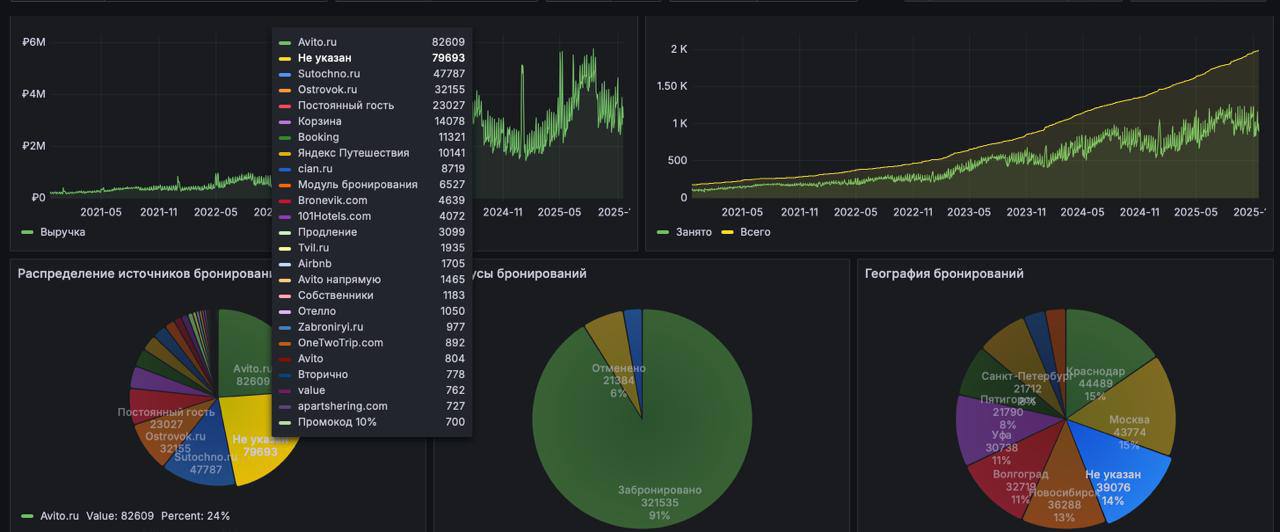Viewport: 1280px width, 532px height.
Task: Click the Sutochno.ru 47787 tooltip row
Action: pos(372,74)
